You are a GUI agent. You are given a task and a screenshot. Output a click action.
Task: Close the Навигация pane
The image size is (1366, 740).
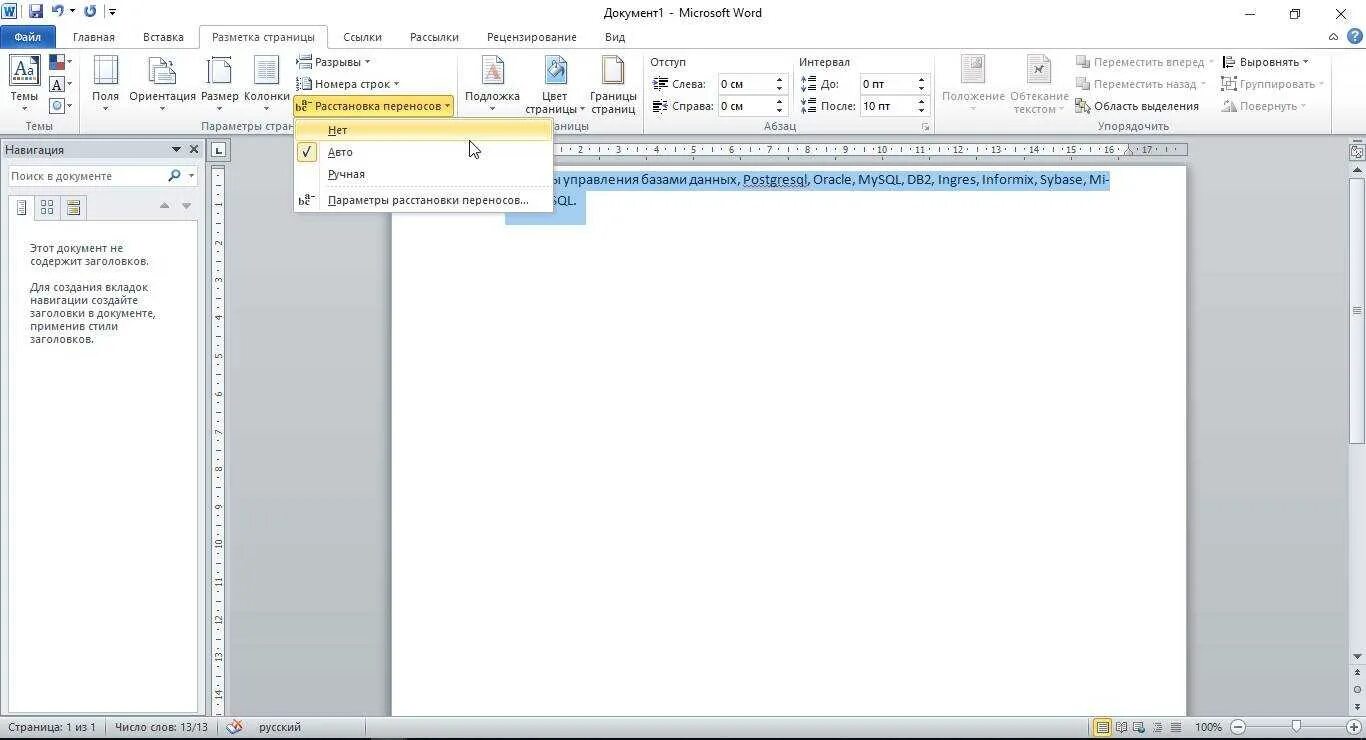coord(193,150)
